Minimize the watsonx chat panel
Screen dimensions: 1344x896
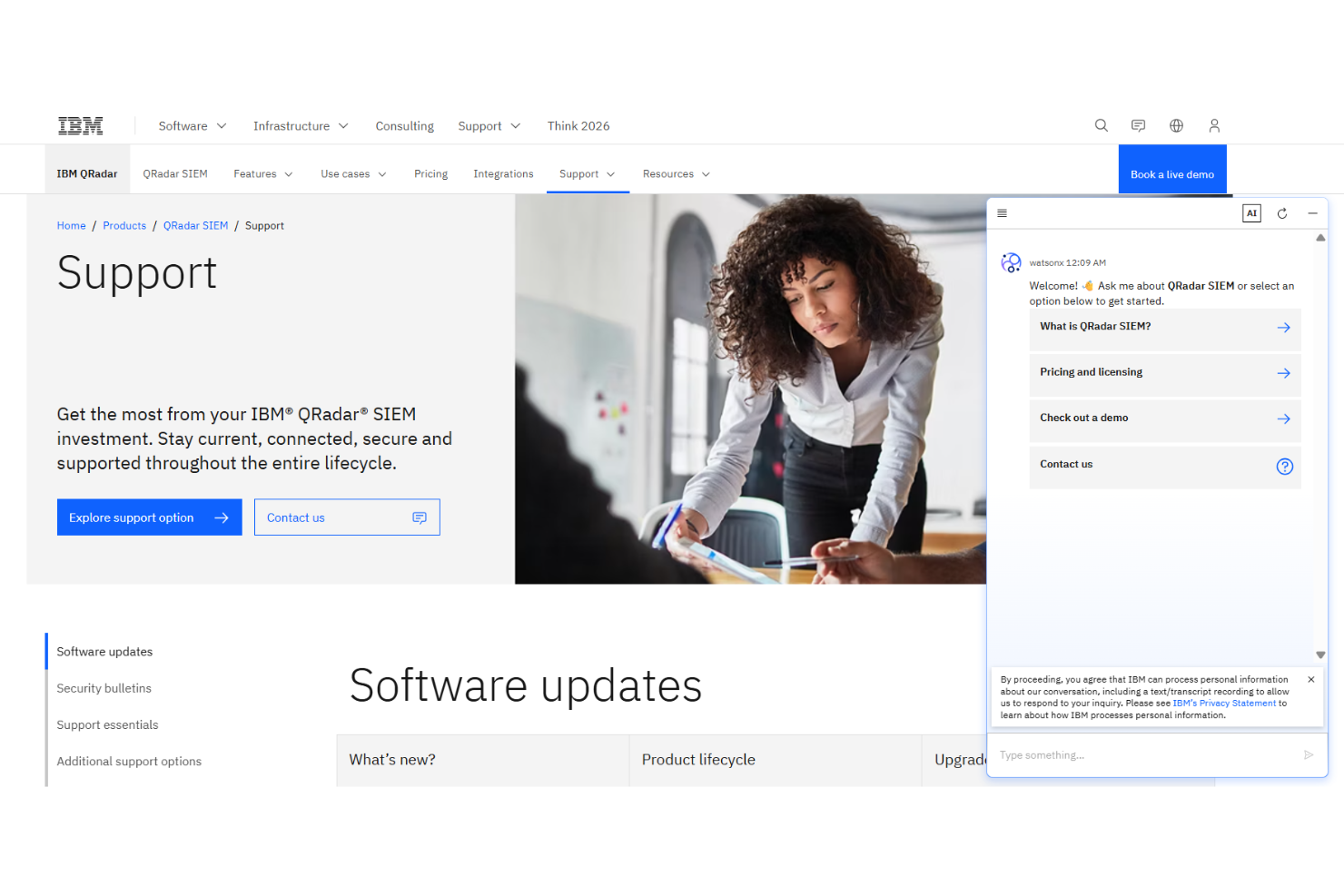tap(1312, 213)
